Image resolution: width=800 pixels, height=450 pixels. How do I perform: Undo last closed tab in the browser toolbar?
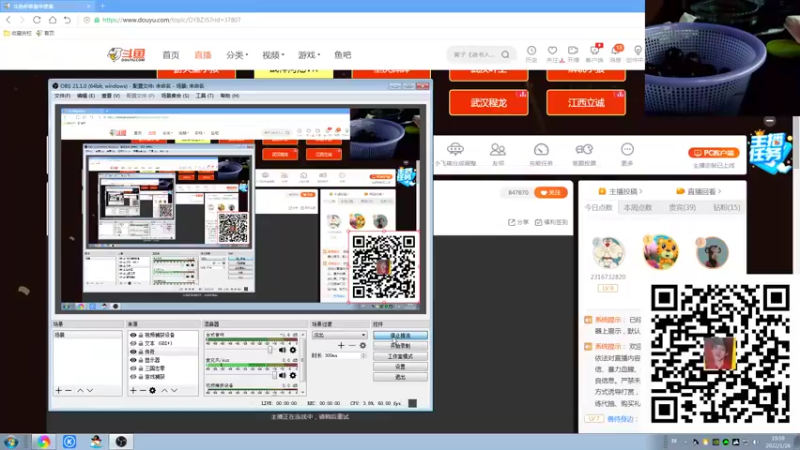click(x=67, y=20)
